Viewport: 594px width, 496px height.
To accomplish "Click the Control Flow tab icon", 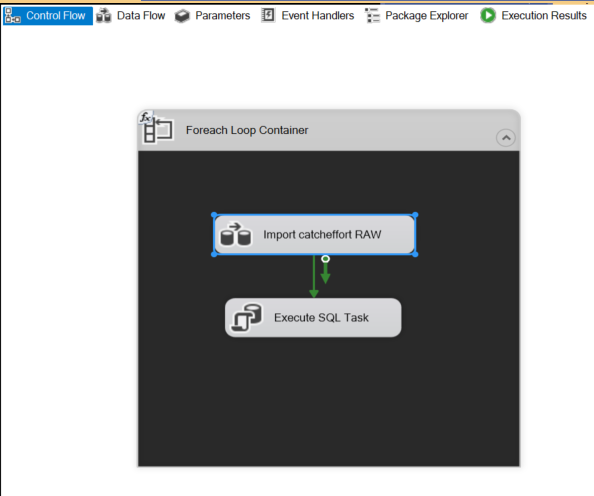I will point(13,16).
